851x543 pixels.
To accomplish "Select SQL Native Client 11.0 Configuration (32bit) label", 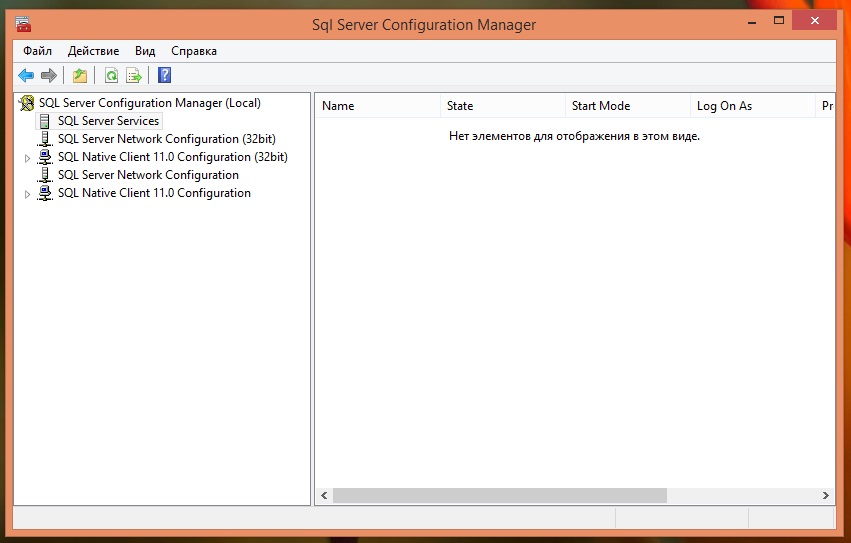I will click(x=173, y=157).
